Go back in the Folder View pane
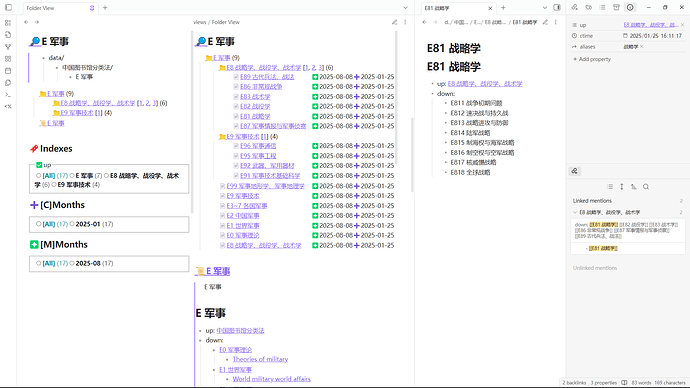 click(x=26, y=22)
